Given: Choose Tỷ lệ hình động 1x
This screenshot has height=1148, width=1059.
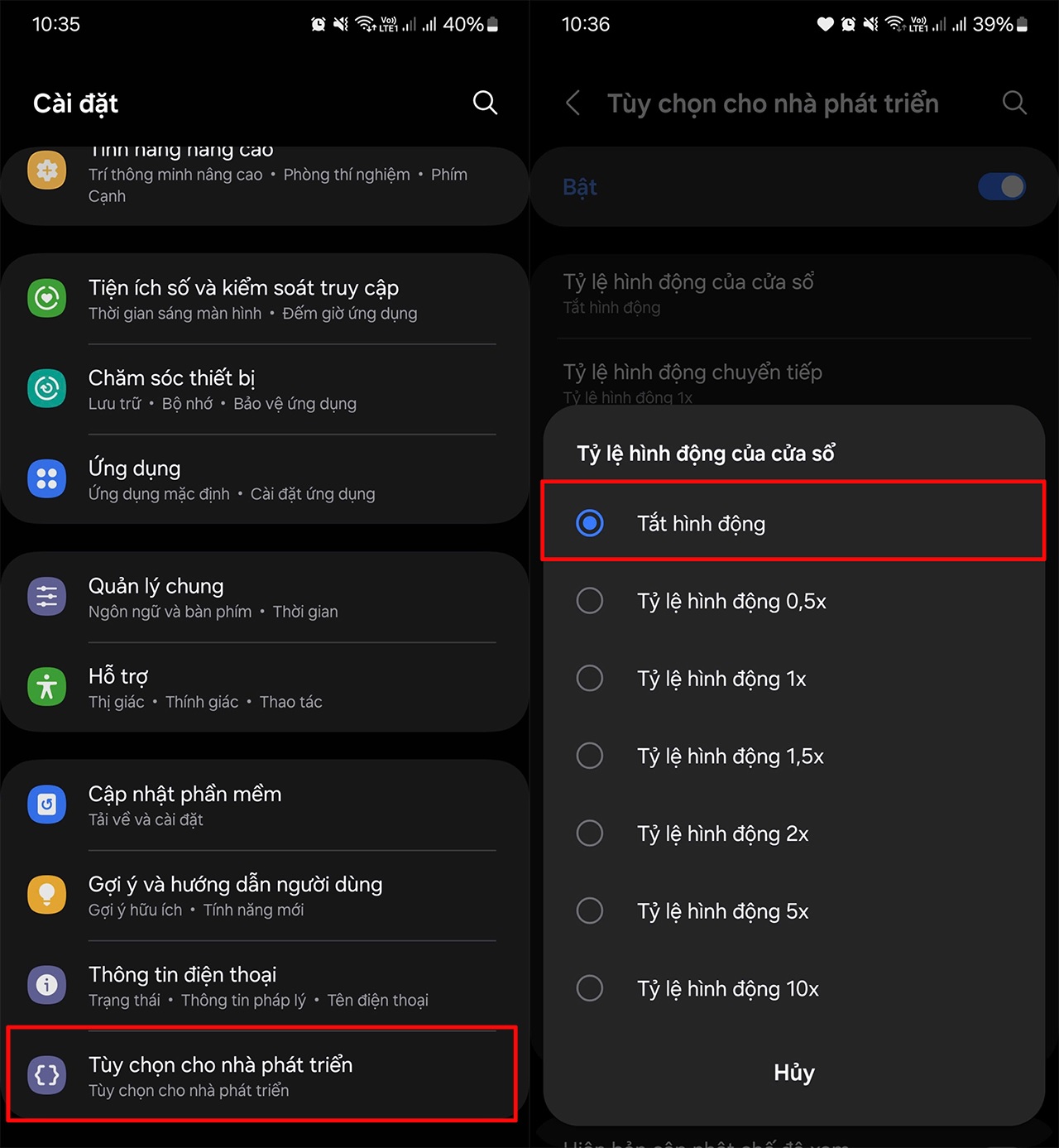Looking at the screenshot, I should click(x=793, y=679).
